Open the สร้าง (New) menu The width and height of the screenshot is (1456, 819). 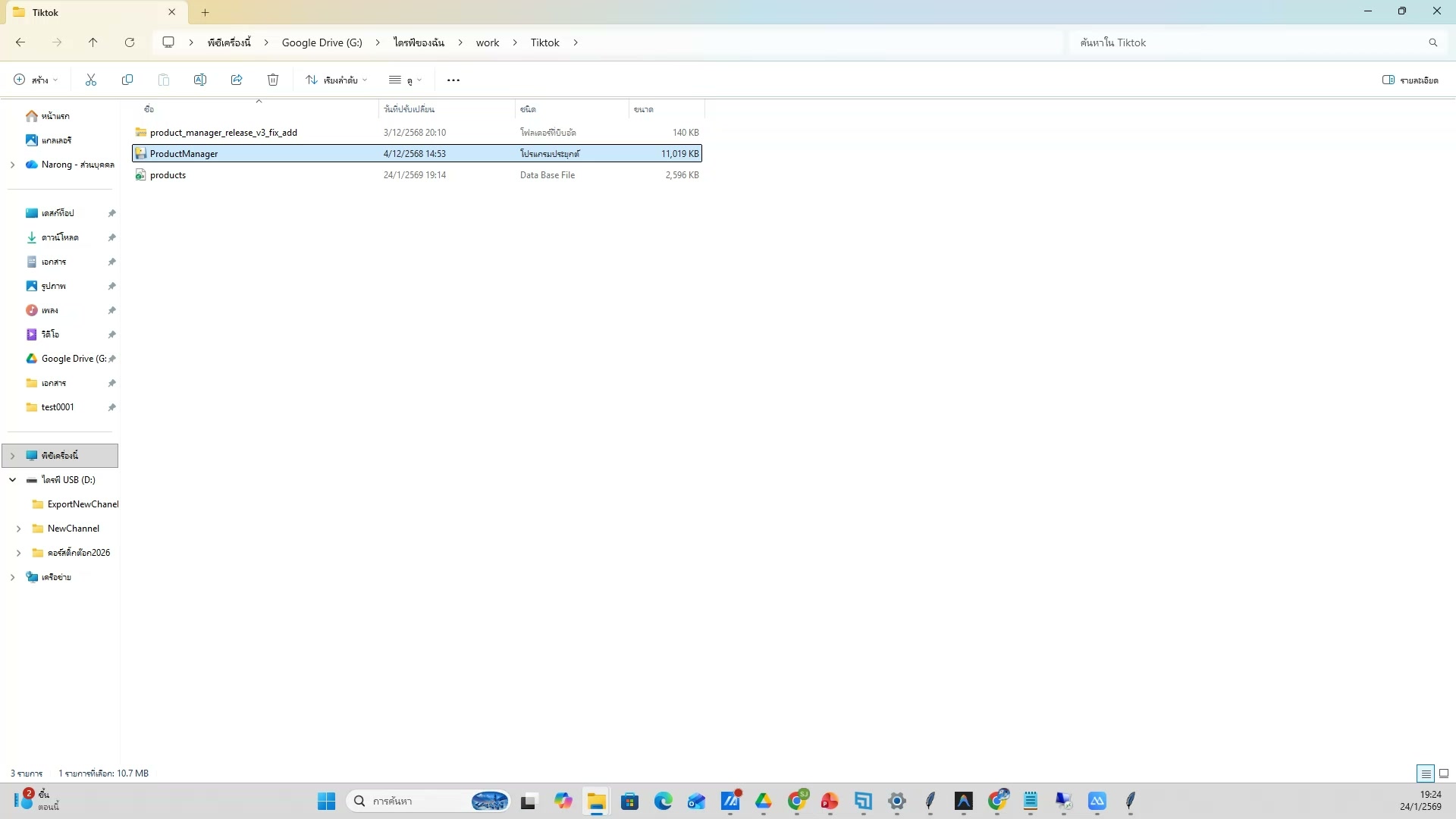point(33,80)
